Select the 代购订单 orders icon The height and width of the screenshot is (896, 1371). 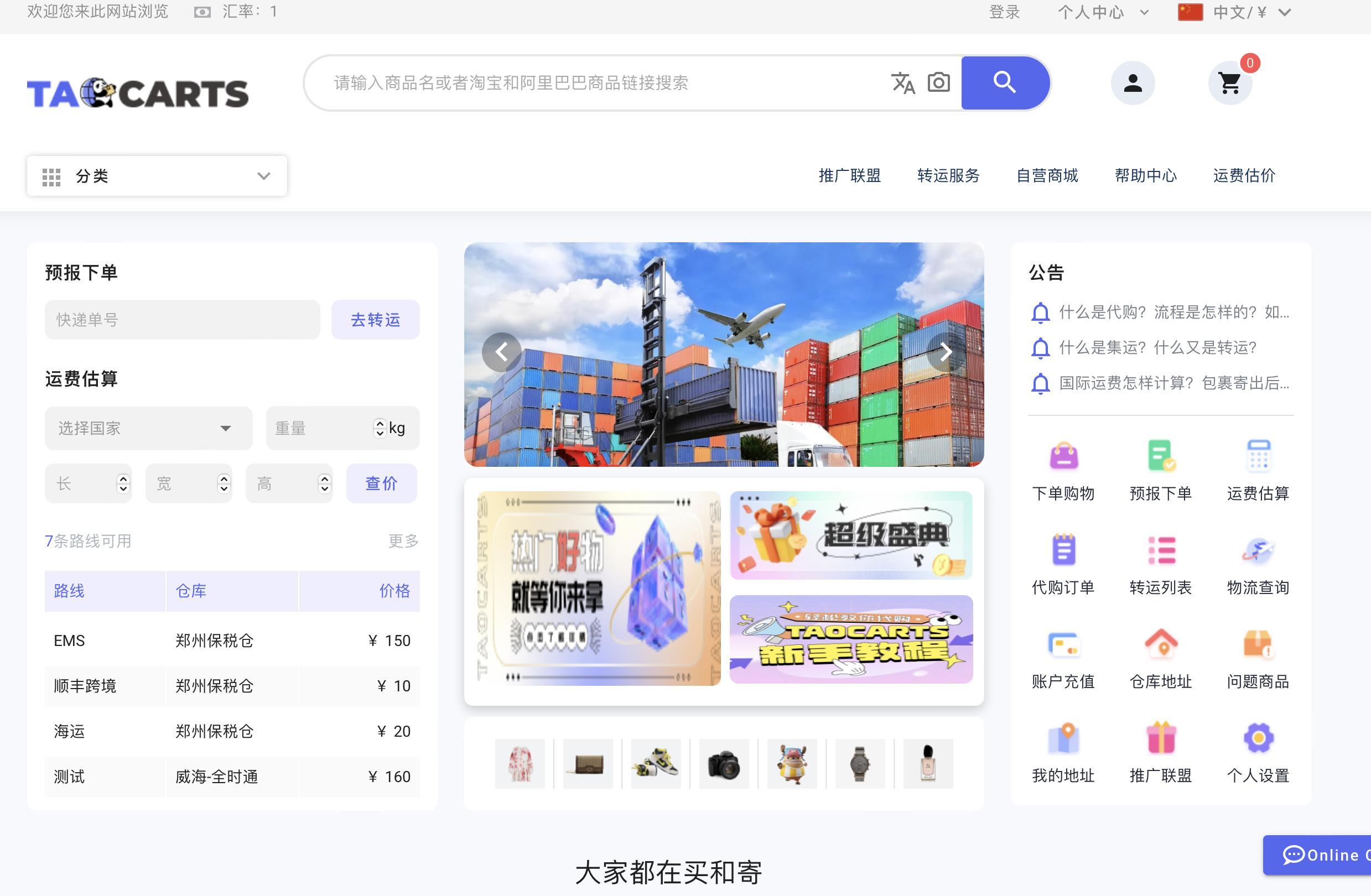click(1063, 550)
